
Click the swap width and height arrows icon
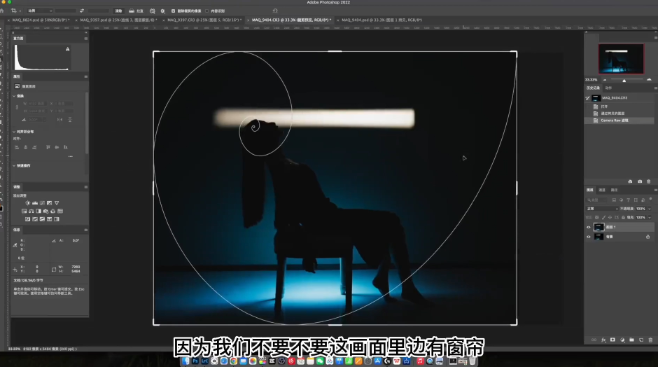click(x=82, y=11)
